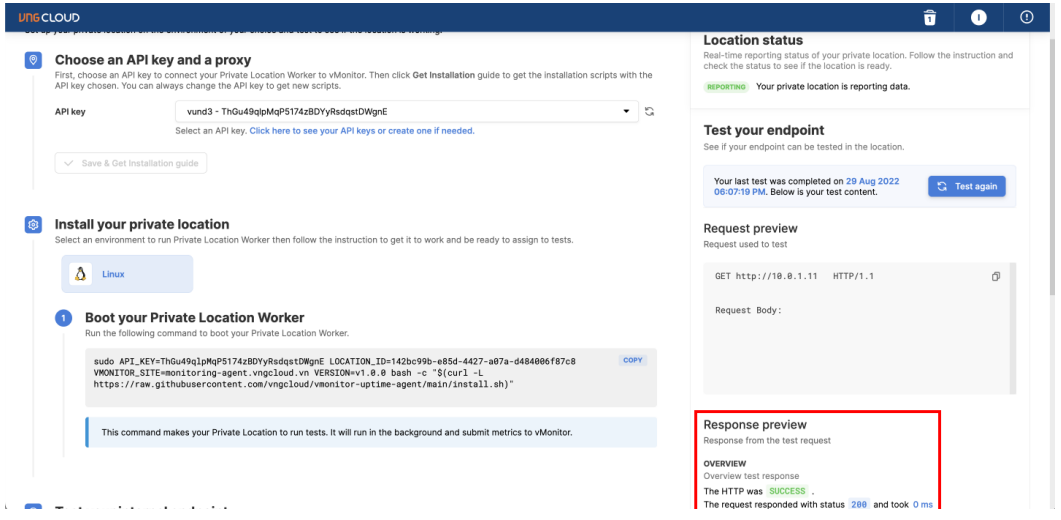Click the API key dropdown arrow
Screen dimensions: 1061x520
click(626, 112)
